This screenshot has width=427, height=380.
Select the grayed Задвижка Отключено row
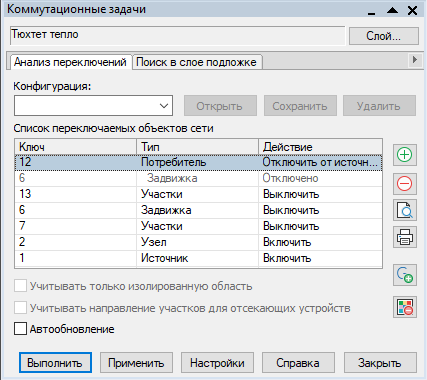199,178
